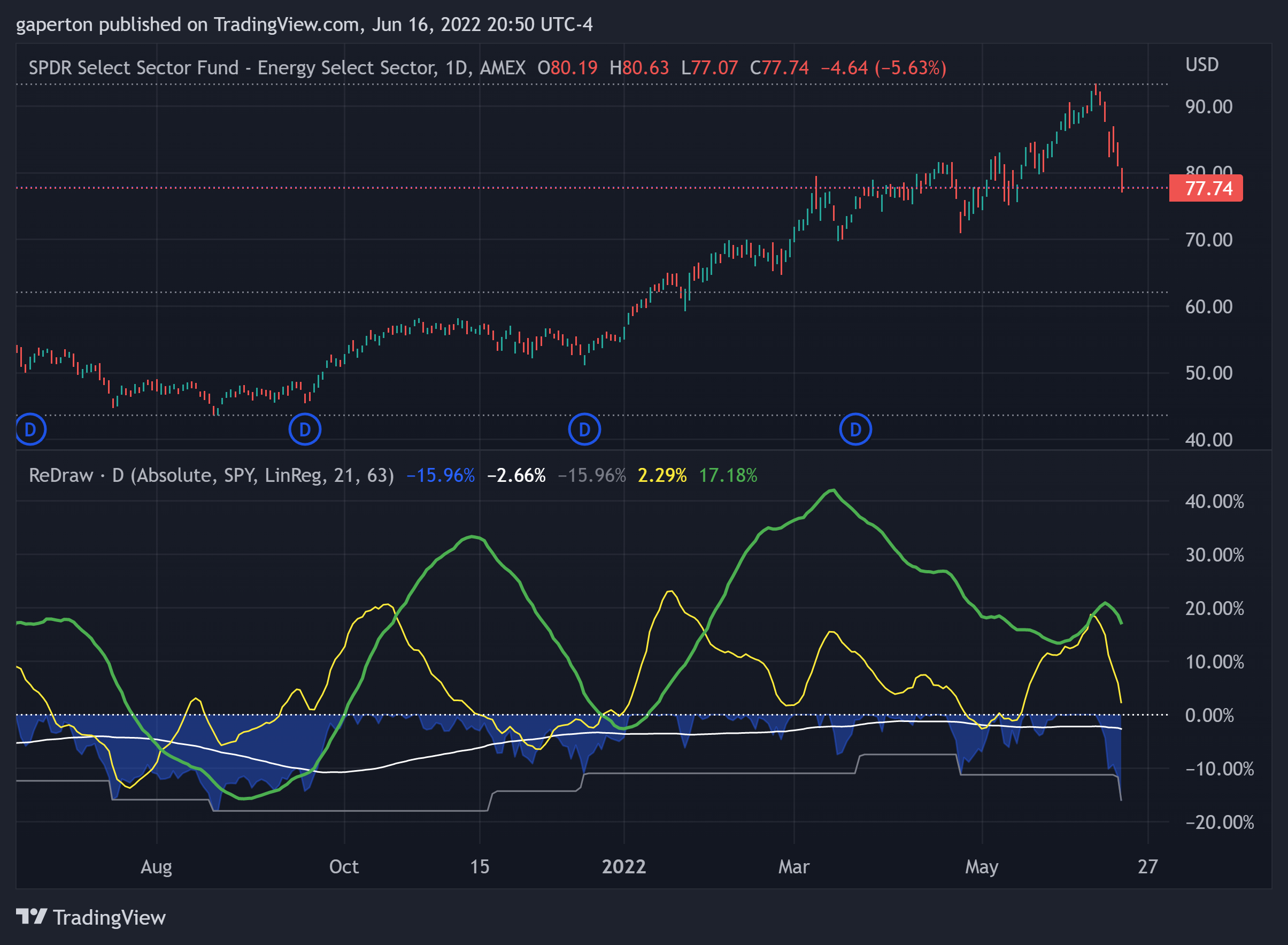This screenshot has height=945, width=1288.
Task: Click the close value C77.74
Action: (x=779, y=68)
